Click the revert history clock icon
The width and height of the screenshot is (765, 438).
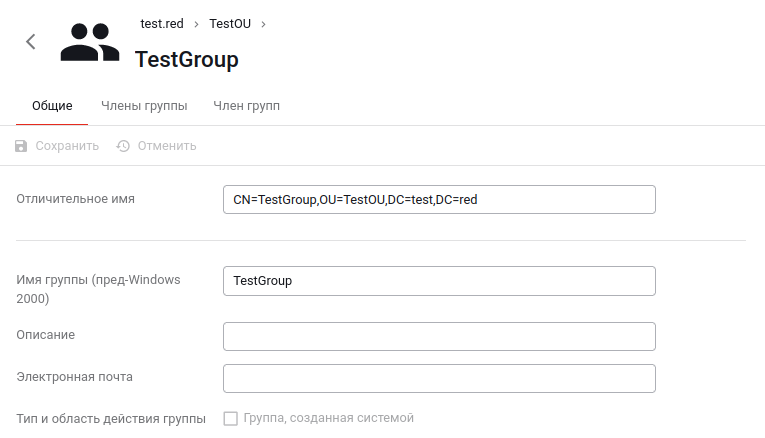point(124,146)
